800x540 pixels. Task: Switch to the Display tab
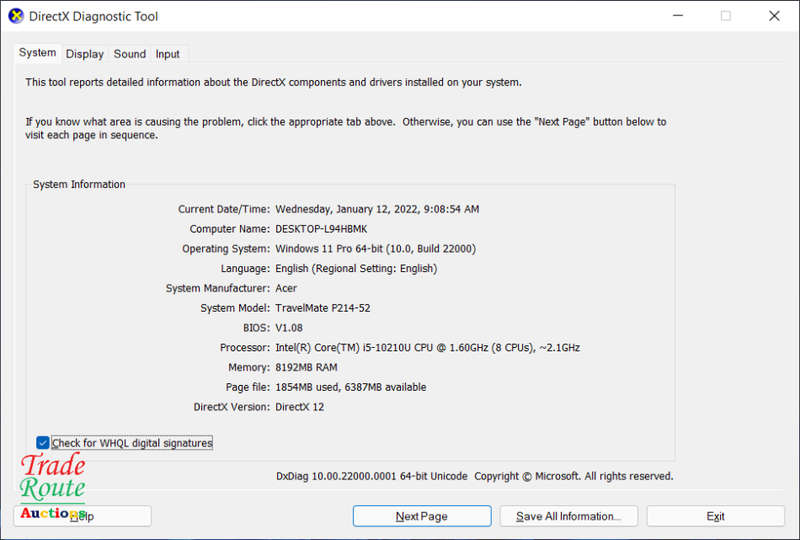(85, 54)
